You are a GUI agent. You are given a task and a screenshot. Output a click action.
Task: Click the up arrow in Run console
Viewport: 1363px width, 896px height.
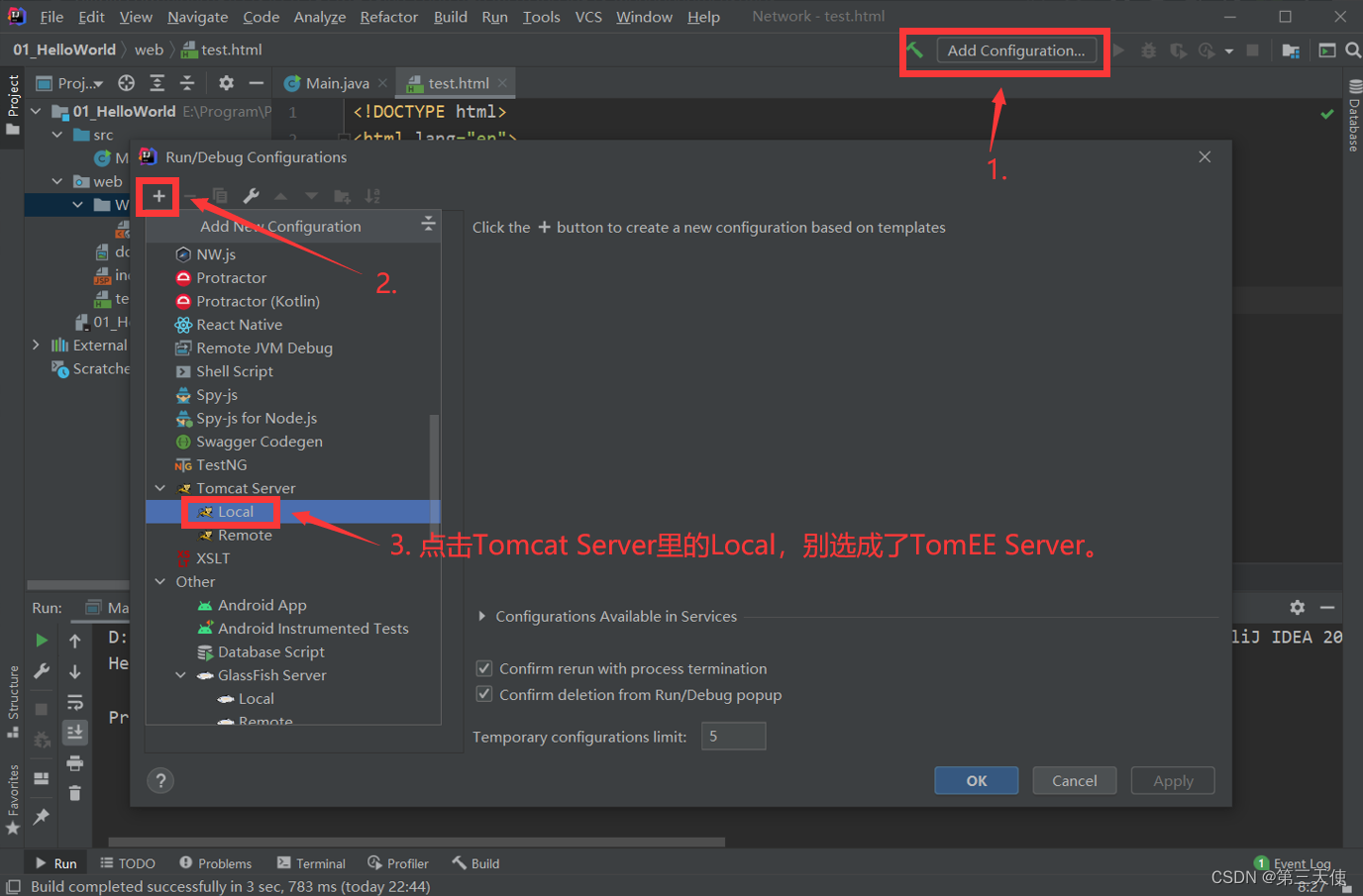coord(75,641)
